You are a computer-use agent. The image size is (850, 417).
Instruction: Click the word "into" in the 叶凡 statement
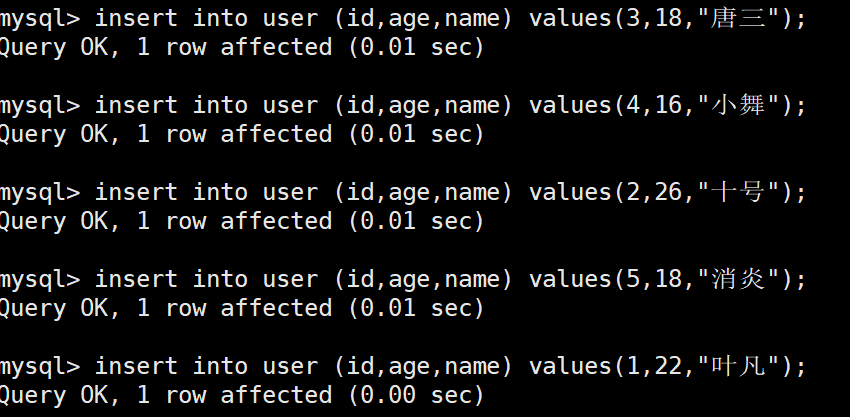point(220,367)
